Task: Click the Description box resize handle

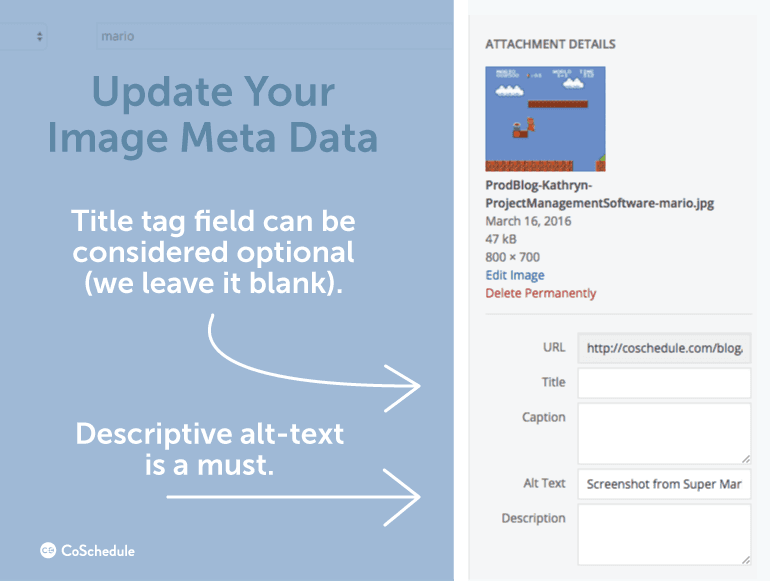Action: (x=744, y=558)
